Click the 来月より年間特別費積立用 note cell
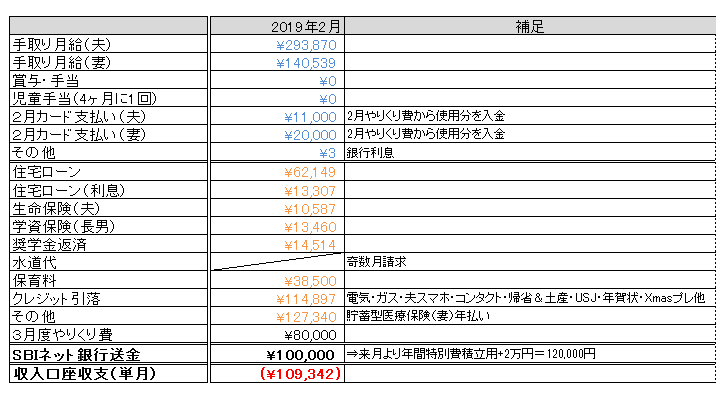This screenshot has width=728, height=400. (x=530, y=355)
